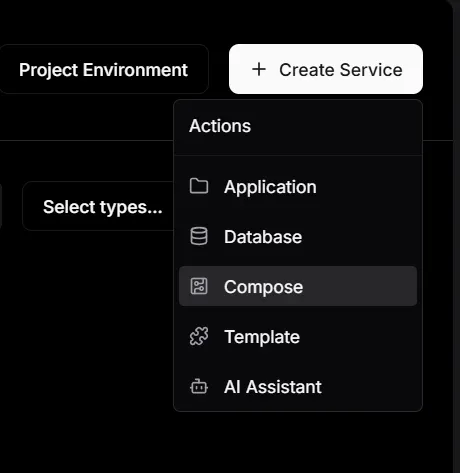The height and width of the screenshot is (473, 460).
Task: Select the highlighted Compose option
Action: pyautogui.click(x=298, y=286)
